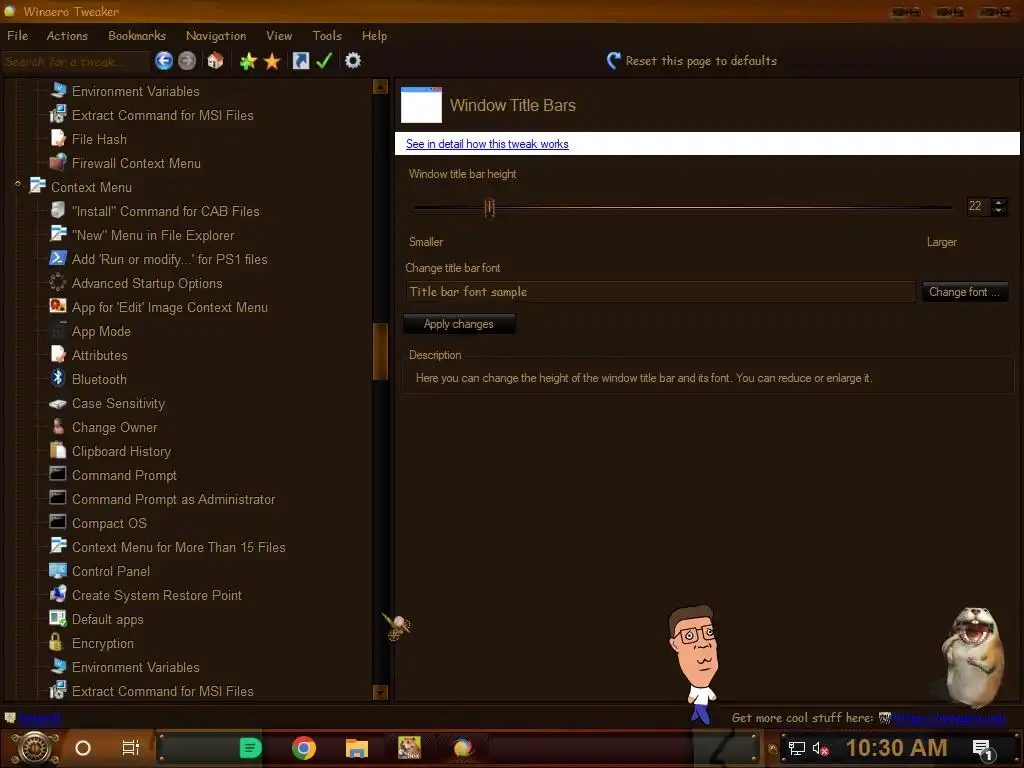Open Action Center notification icon

coord(983,750)
